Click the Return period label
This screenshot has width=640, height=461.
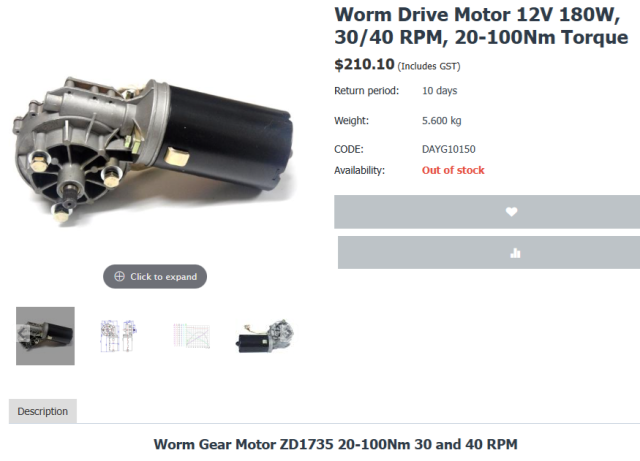367,91
